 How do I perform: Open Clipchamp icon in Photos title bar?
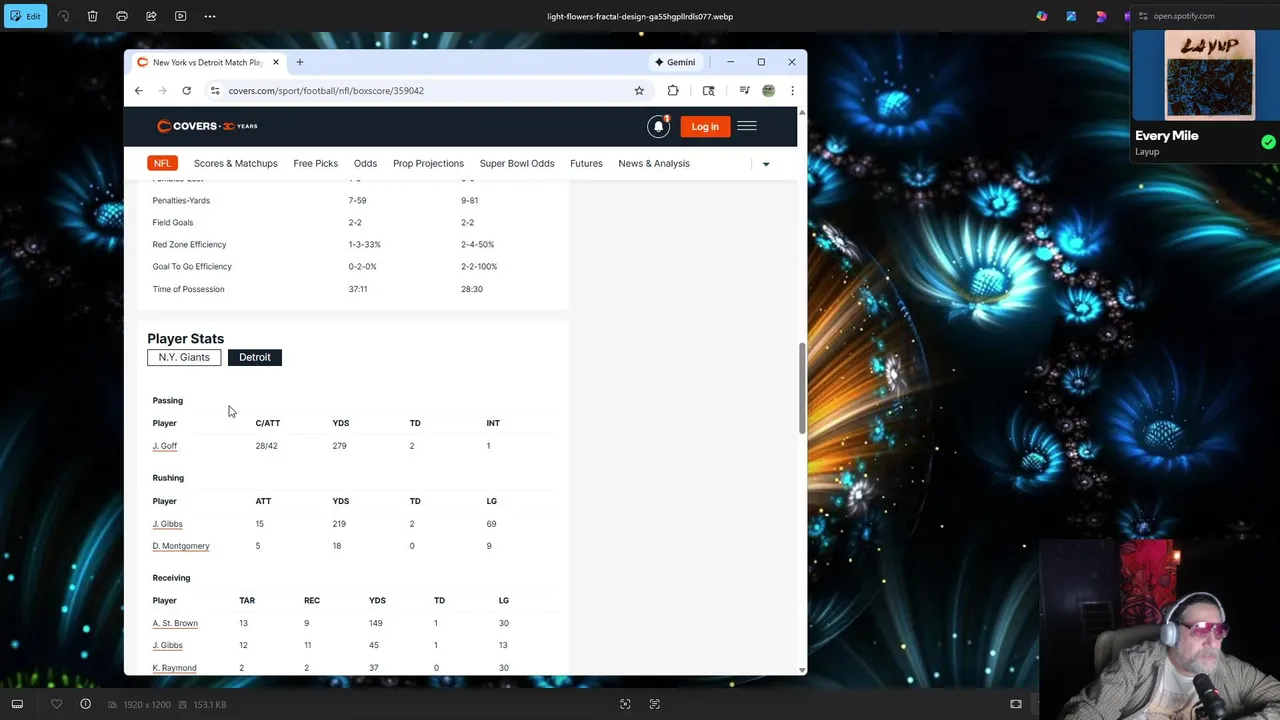coord(1101,16)
